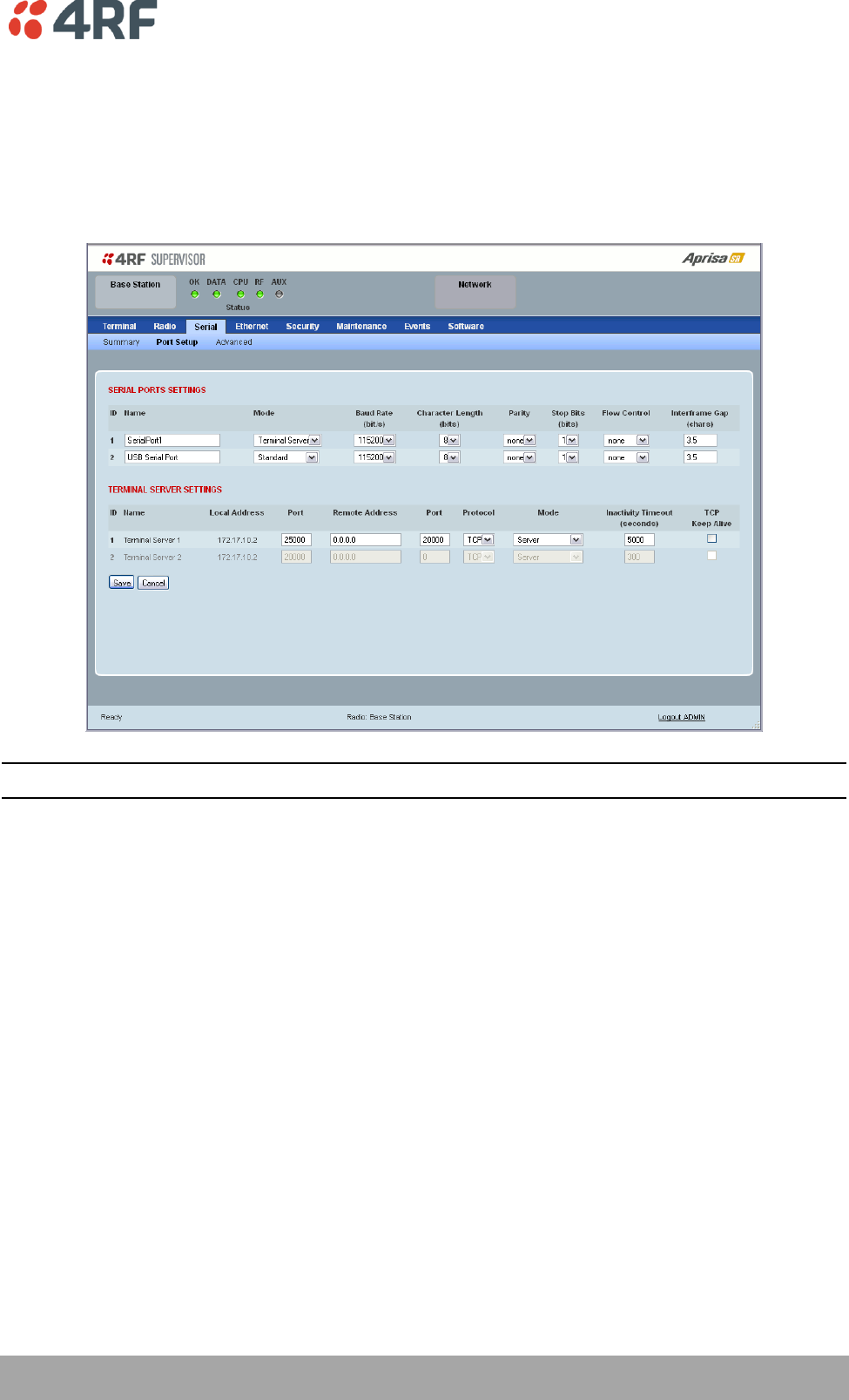Click the SerialPort1 name field

[172, 441]
